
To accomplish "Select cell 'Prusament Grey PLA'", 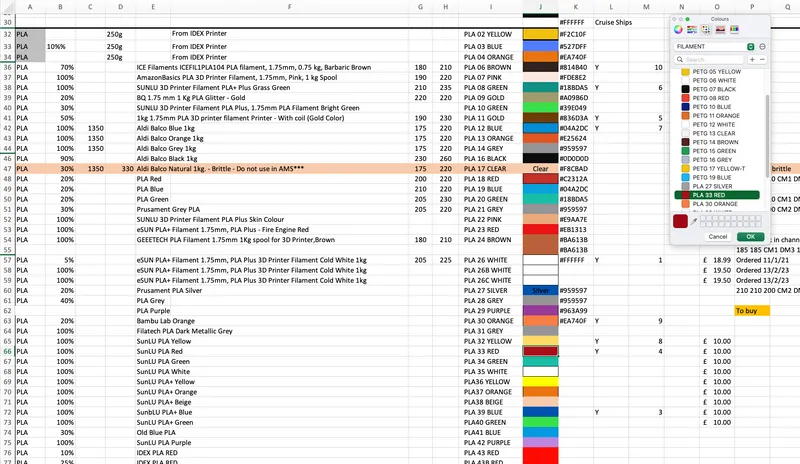I will tap(168, 209).
